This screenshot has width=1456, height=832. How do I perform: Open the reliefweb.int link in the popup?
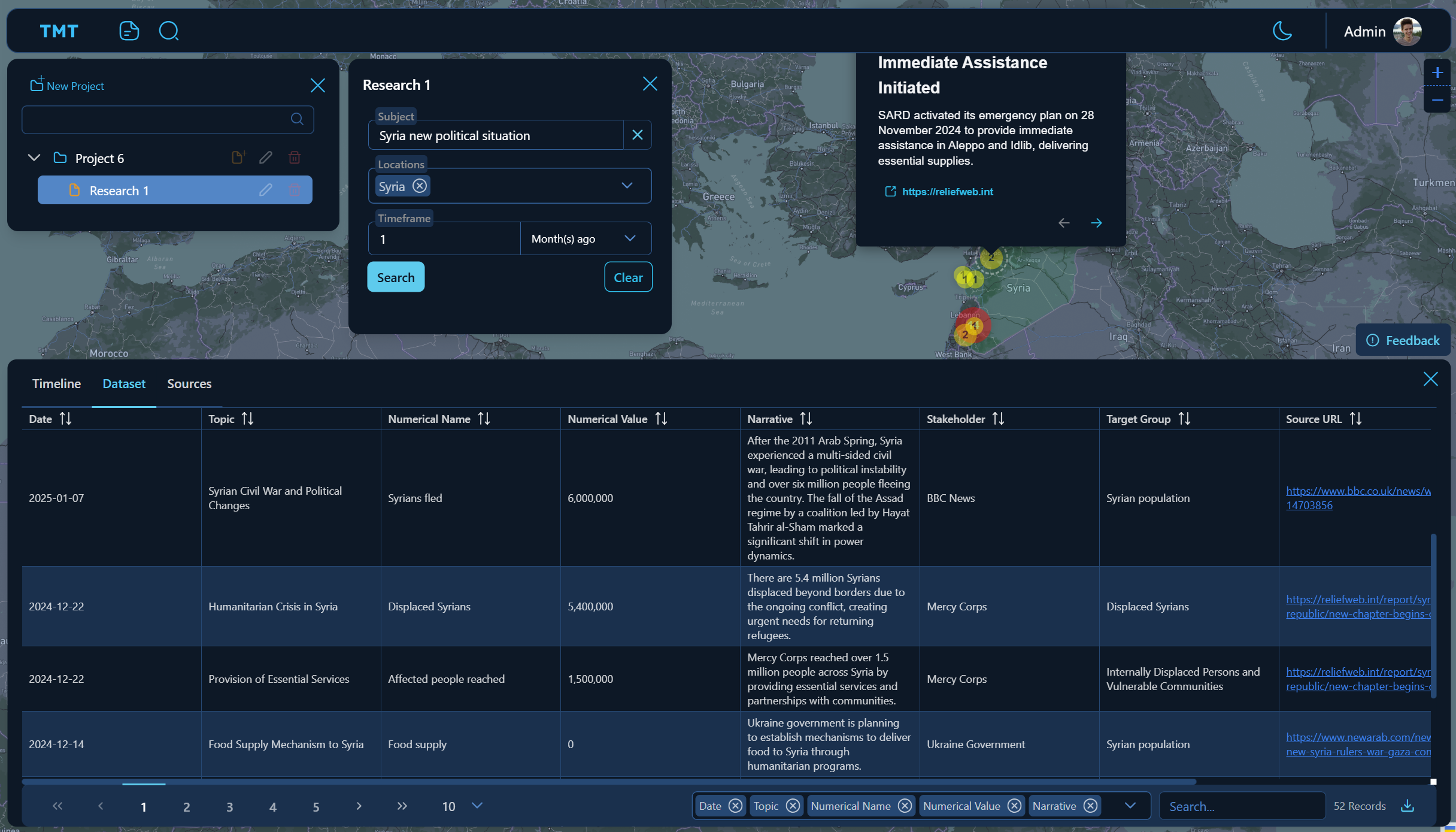[x=948, y=192]
